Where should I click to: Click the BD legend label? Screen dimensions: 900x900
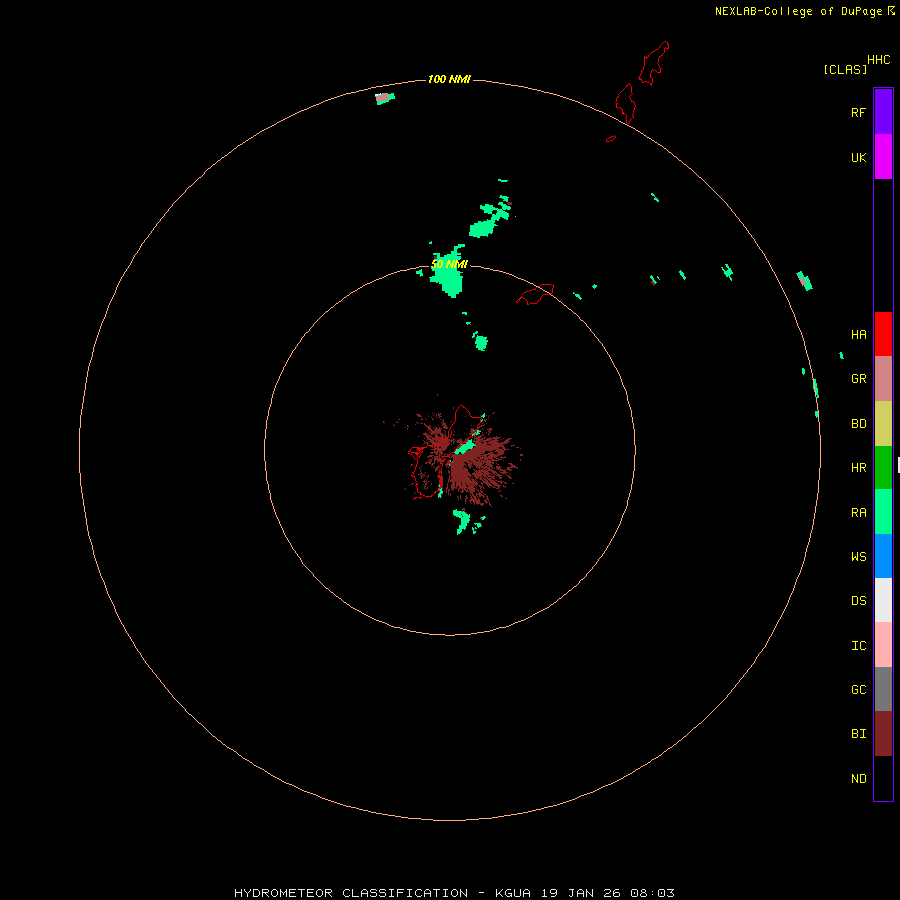click(x=858, y=424)
